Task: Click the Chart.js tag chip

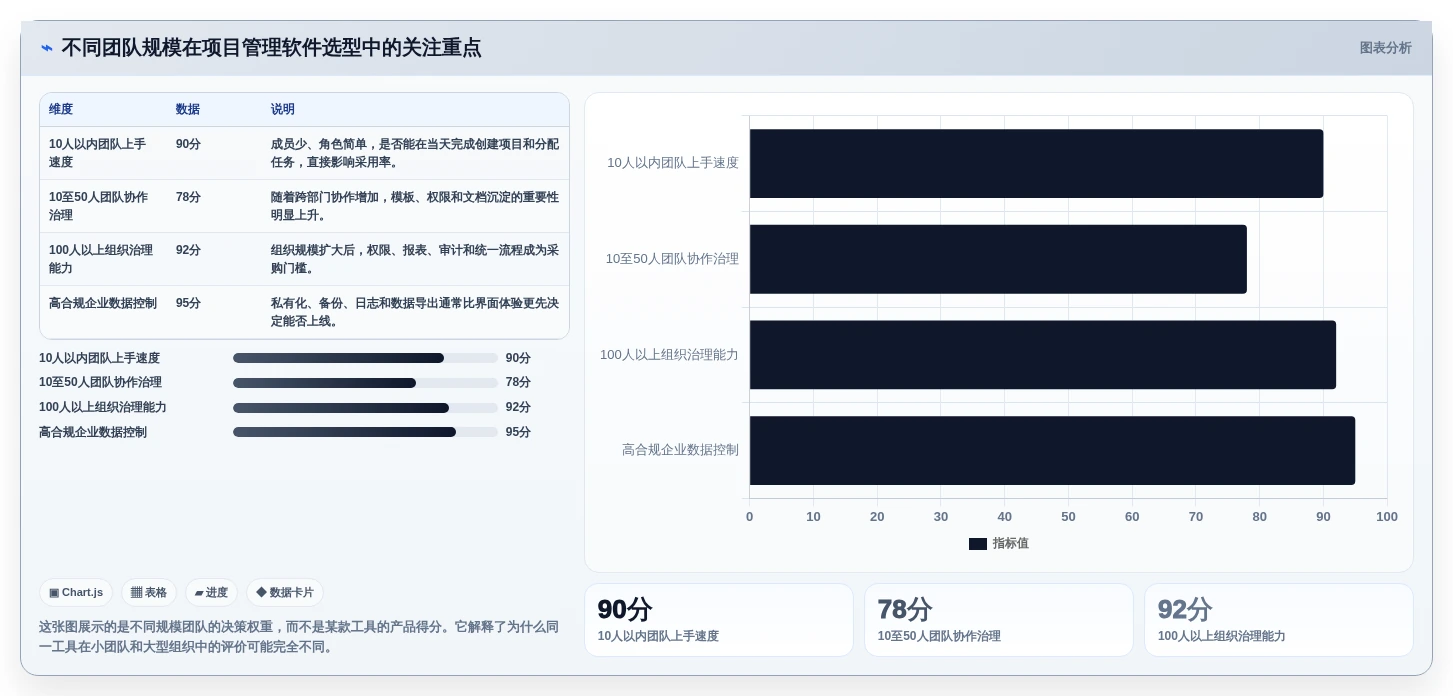Action: pos(76,592)
